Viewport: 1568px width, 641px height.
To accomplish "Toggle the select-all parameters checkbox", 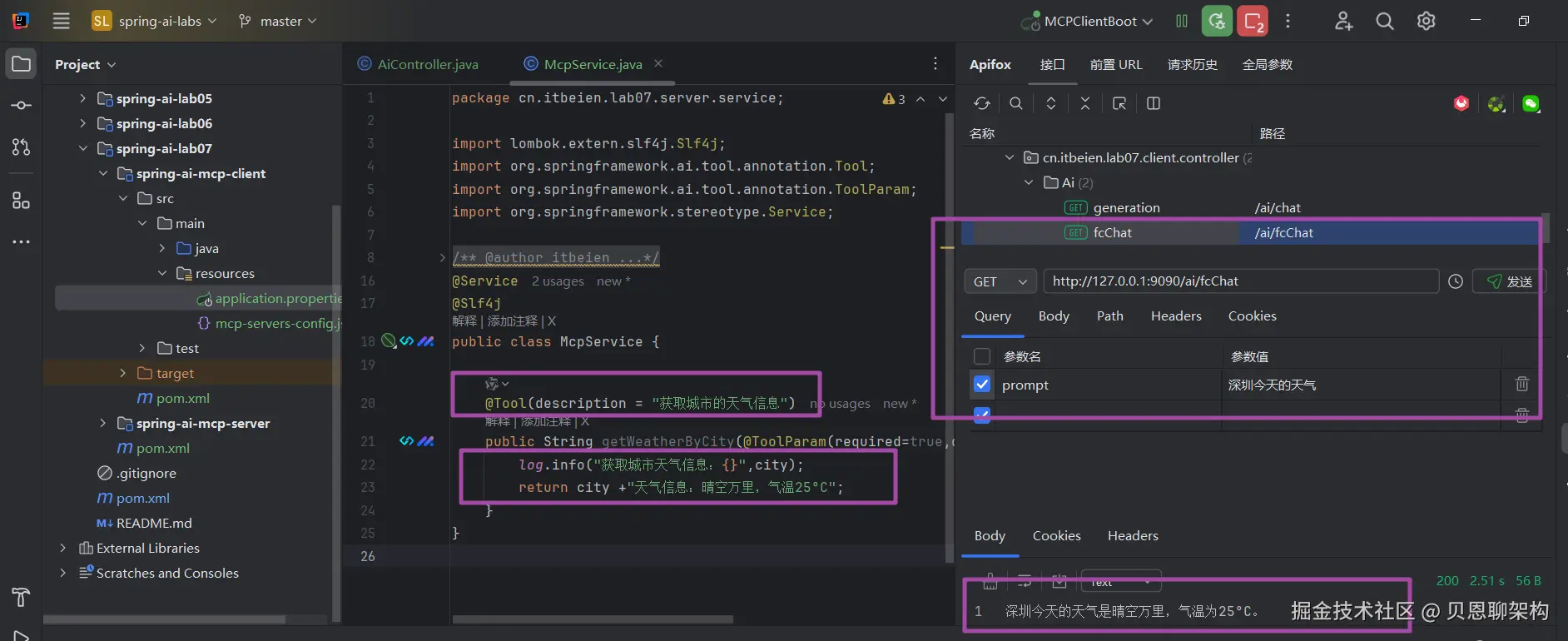I will (x=982, y=356).
